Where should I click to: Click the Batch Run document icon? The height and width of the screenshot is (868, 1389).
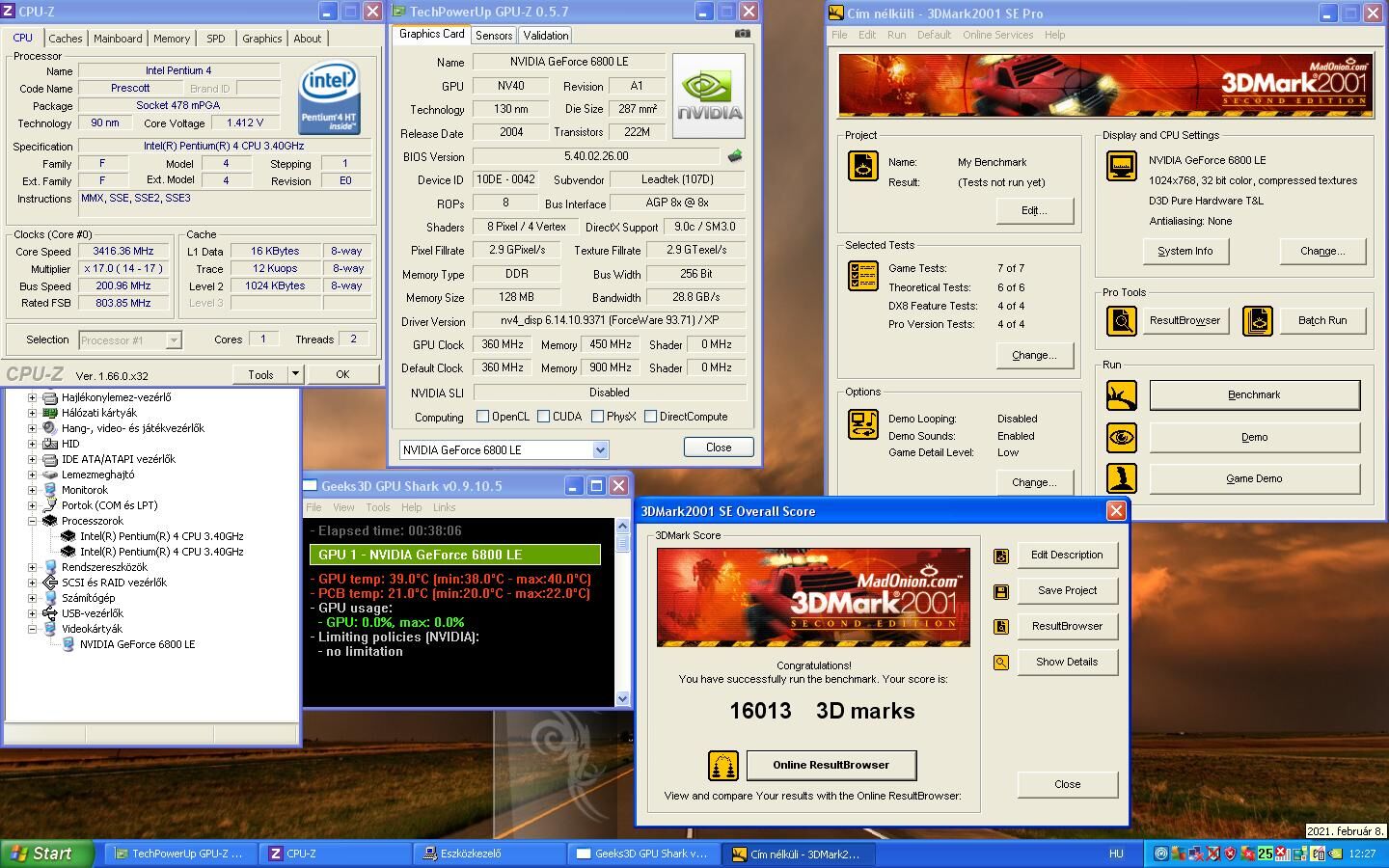coord(1258,320)
